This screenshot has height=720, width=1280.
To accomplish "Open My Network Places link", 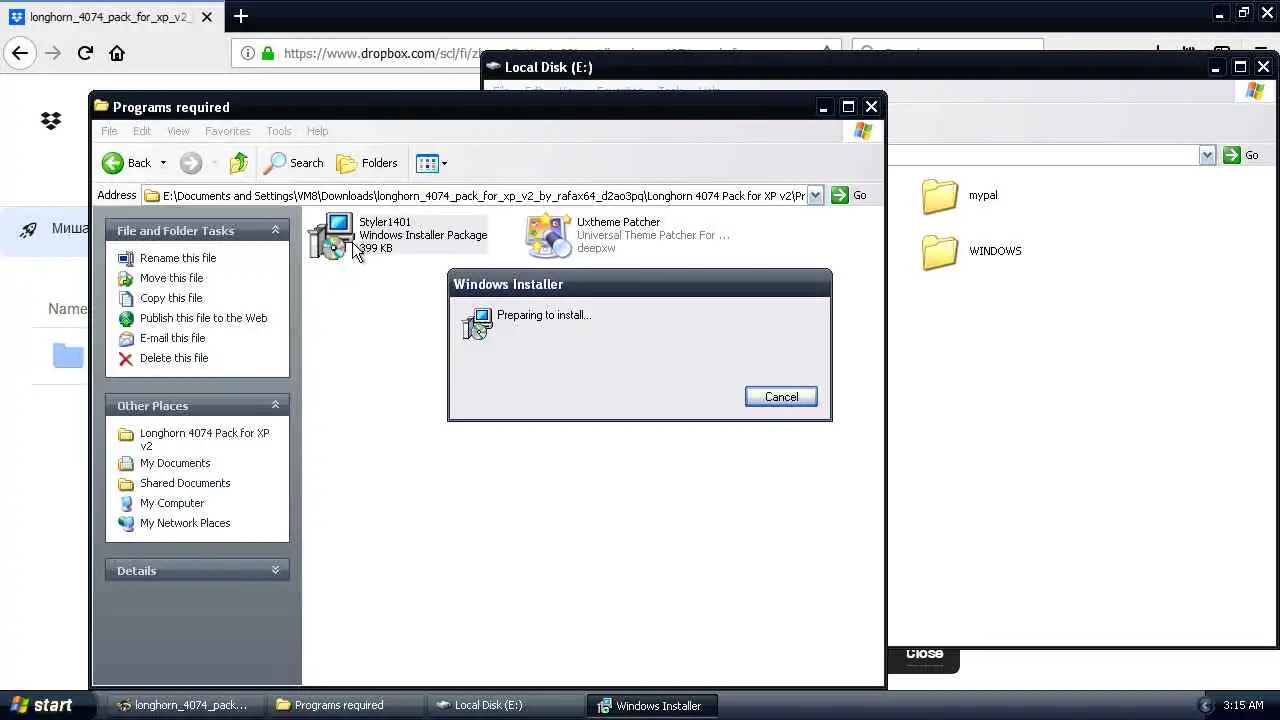I will click(185, 523).
